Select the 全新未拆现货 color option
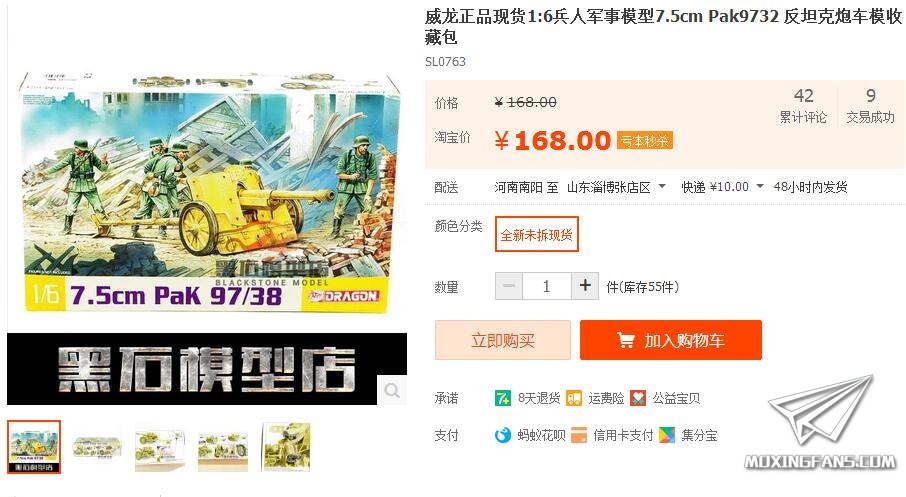The image size is (906, 497). coord(537,234)
